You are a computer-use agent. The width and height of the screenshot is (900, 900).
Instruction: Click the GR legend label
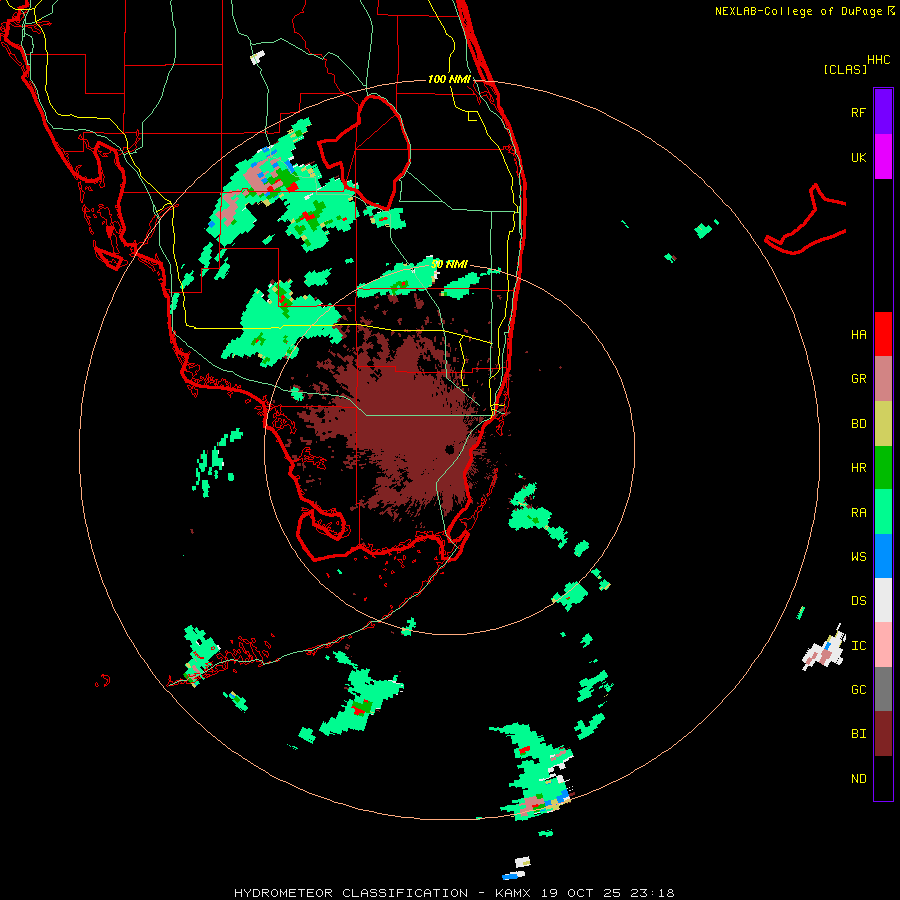(x=858, y=379)
